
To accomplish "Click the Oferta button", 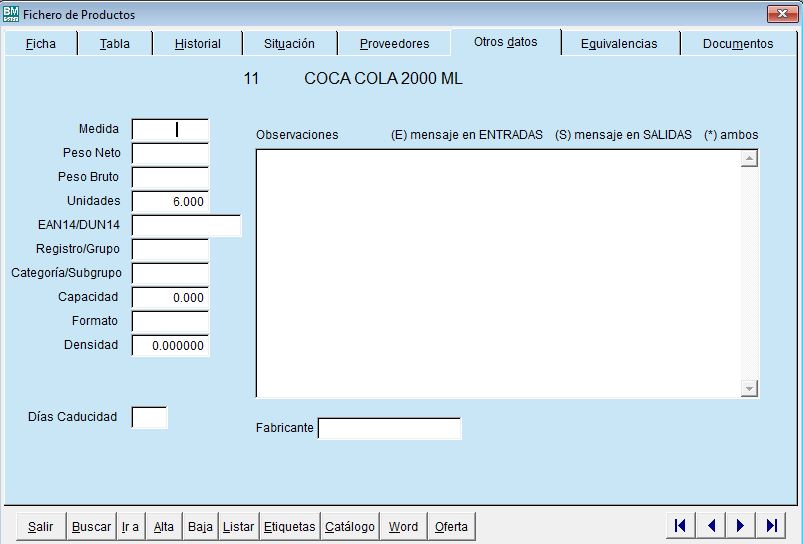I will (451, 527).
